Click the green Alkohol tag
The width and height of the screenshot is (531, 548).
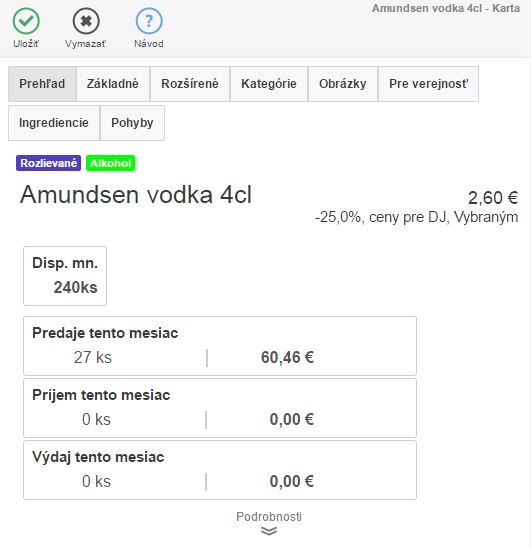(110, 163)
